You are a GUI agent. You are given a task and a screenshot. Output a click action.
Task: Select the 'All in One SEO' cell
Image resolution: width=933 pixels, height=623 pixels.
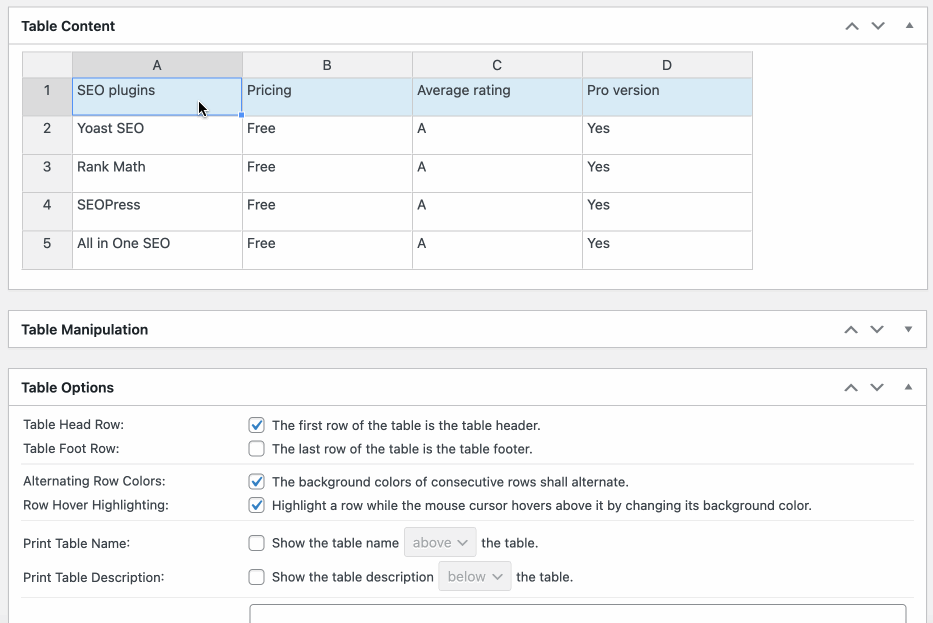click(157, 250)
